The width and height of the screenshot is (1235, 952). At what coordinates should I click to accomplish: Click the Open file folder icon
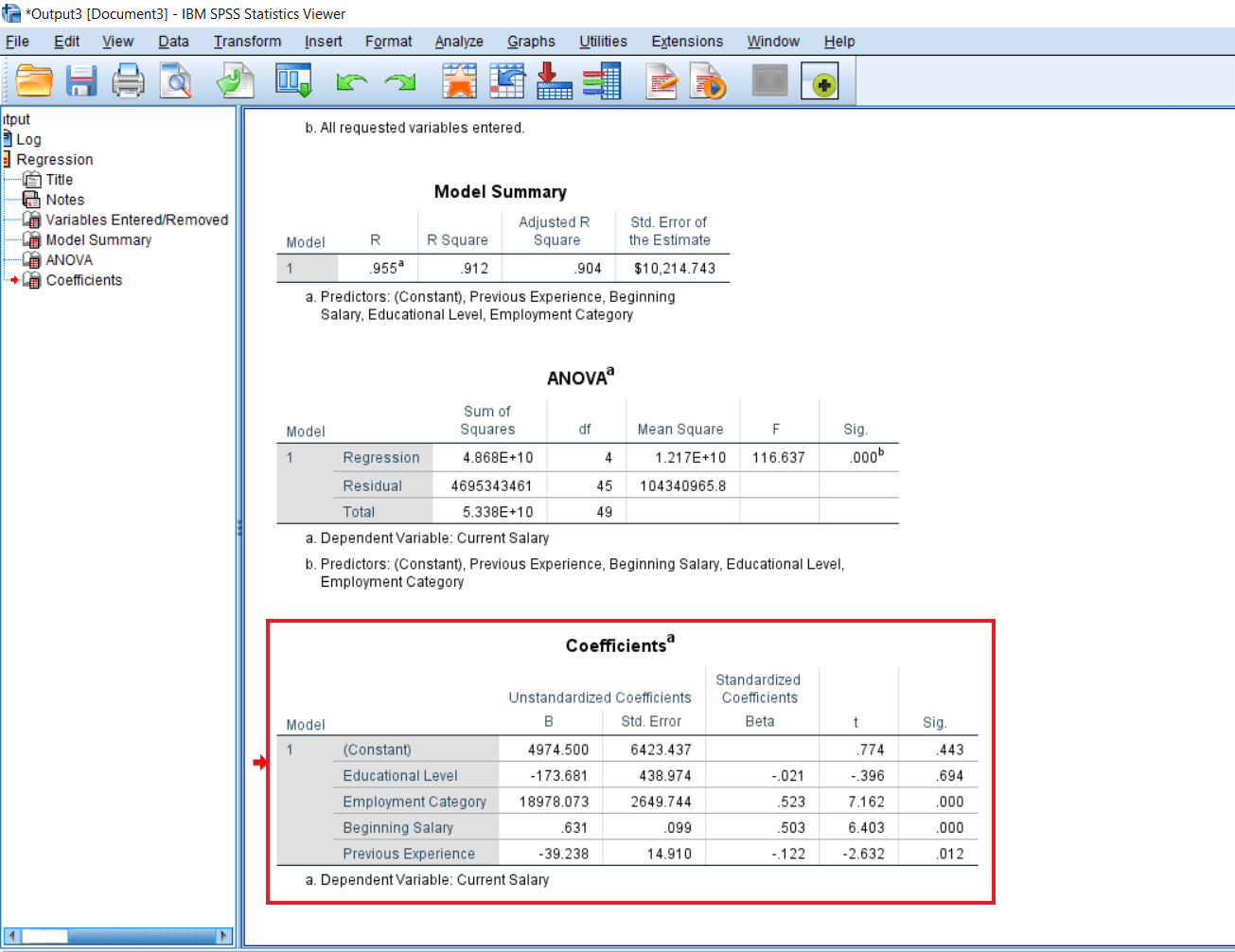tap(34, 81)
